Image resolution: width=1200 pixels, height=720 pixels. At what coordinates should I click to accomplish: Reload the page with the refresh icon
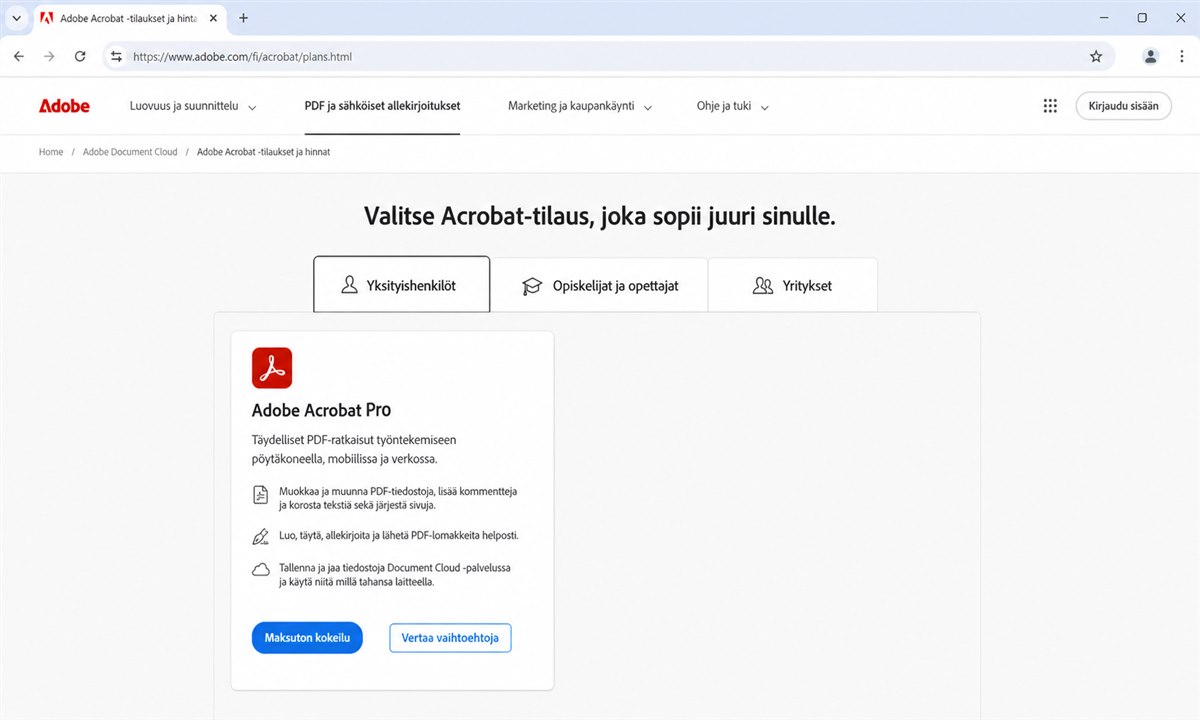tap(80, 57)
